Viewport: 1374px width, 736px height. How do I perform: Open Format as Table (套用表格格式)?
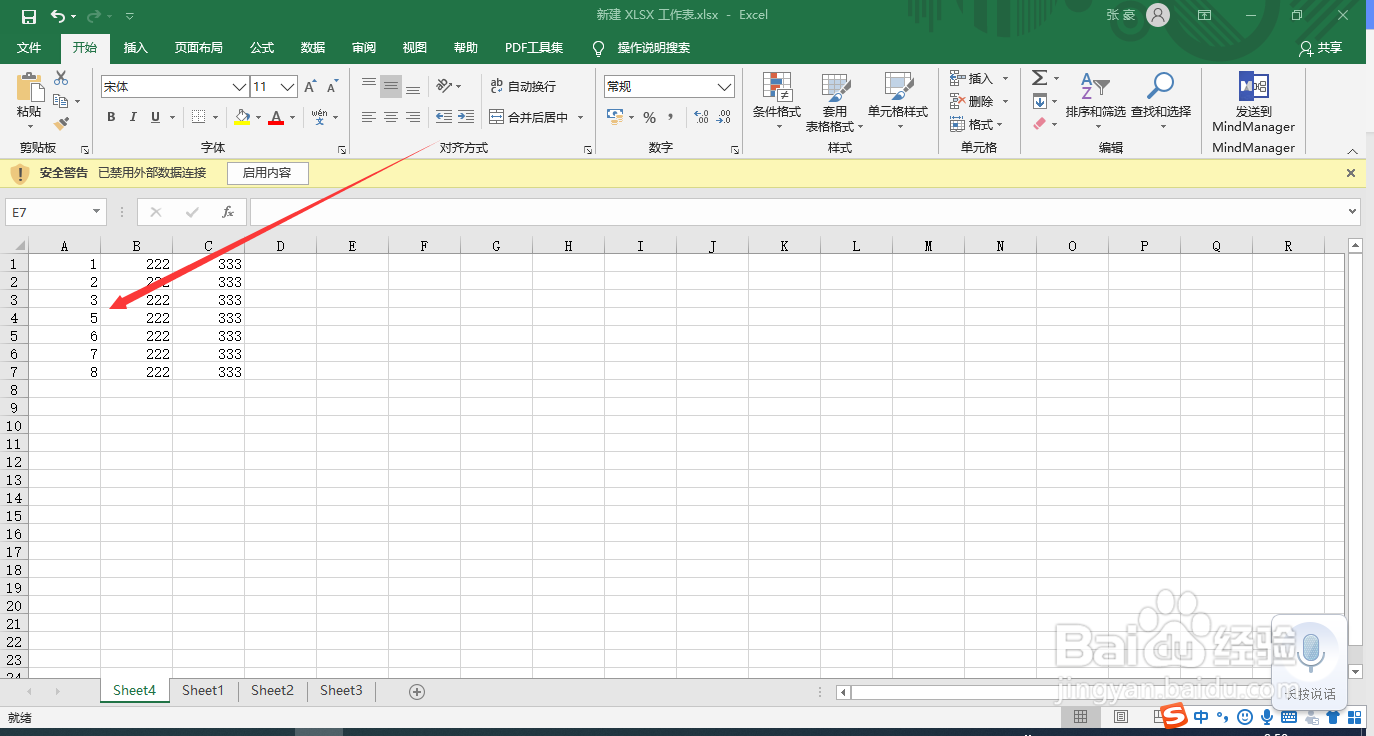pos(835,101)
